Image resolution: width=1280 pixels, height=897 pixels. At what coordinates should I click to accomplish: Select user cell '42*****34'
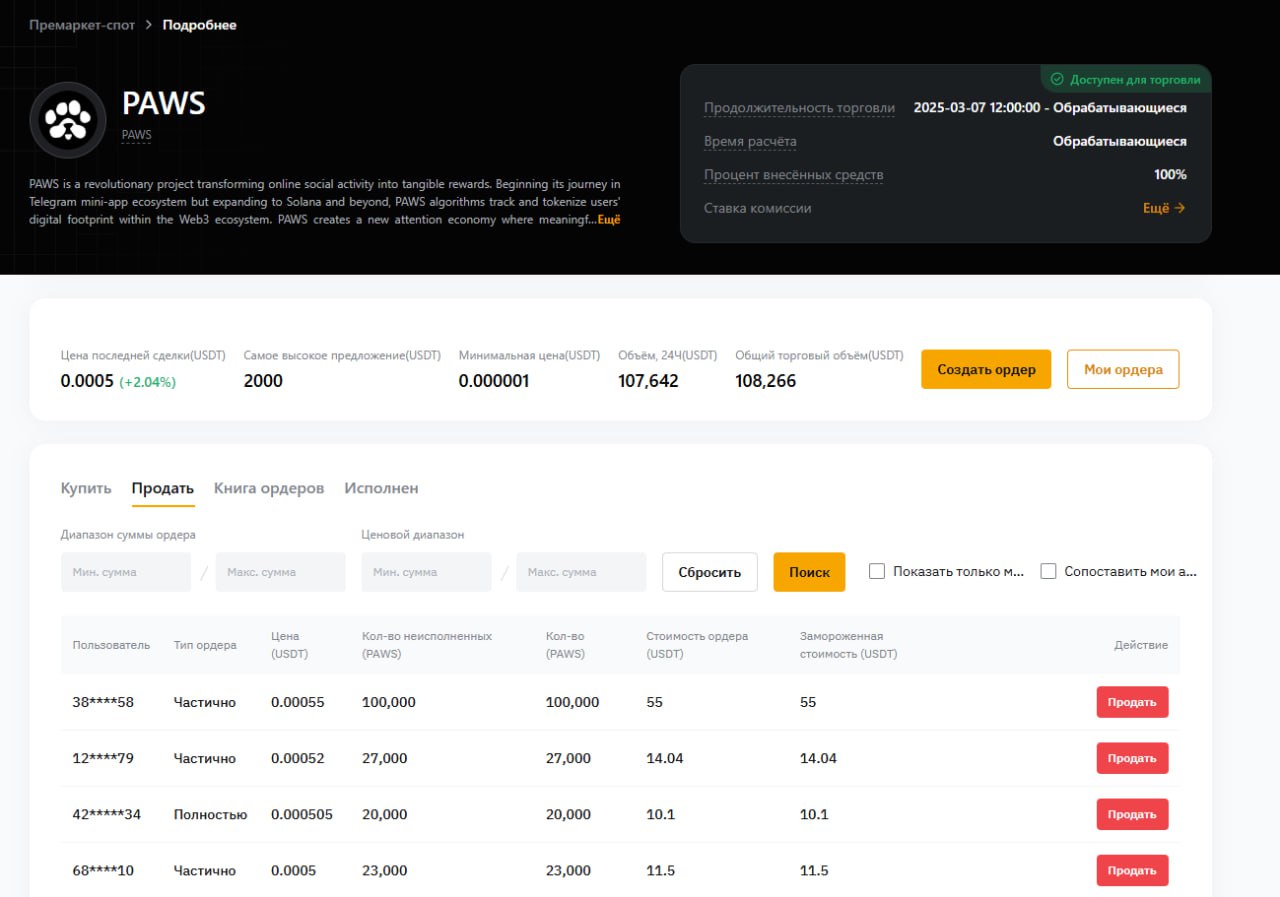point(107,814)
